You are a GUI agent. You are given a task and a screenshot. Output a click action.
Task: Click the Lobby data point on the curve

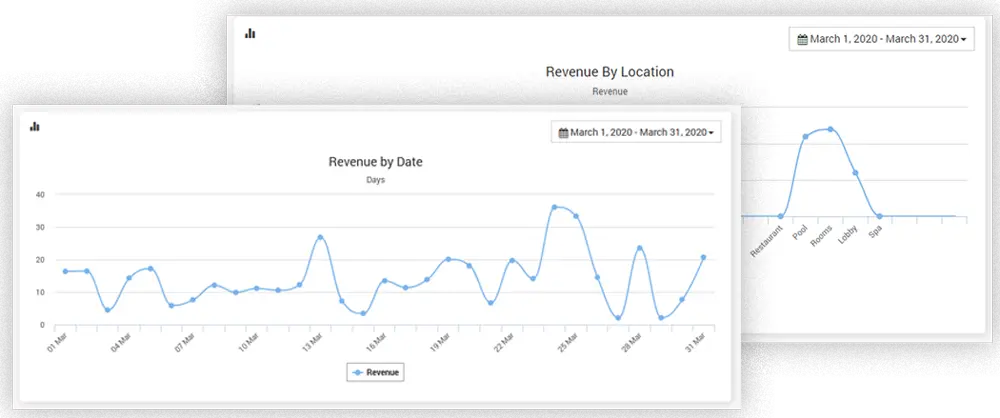855,172
